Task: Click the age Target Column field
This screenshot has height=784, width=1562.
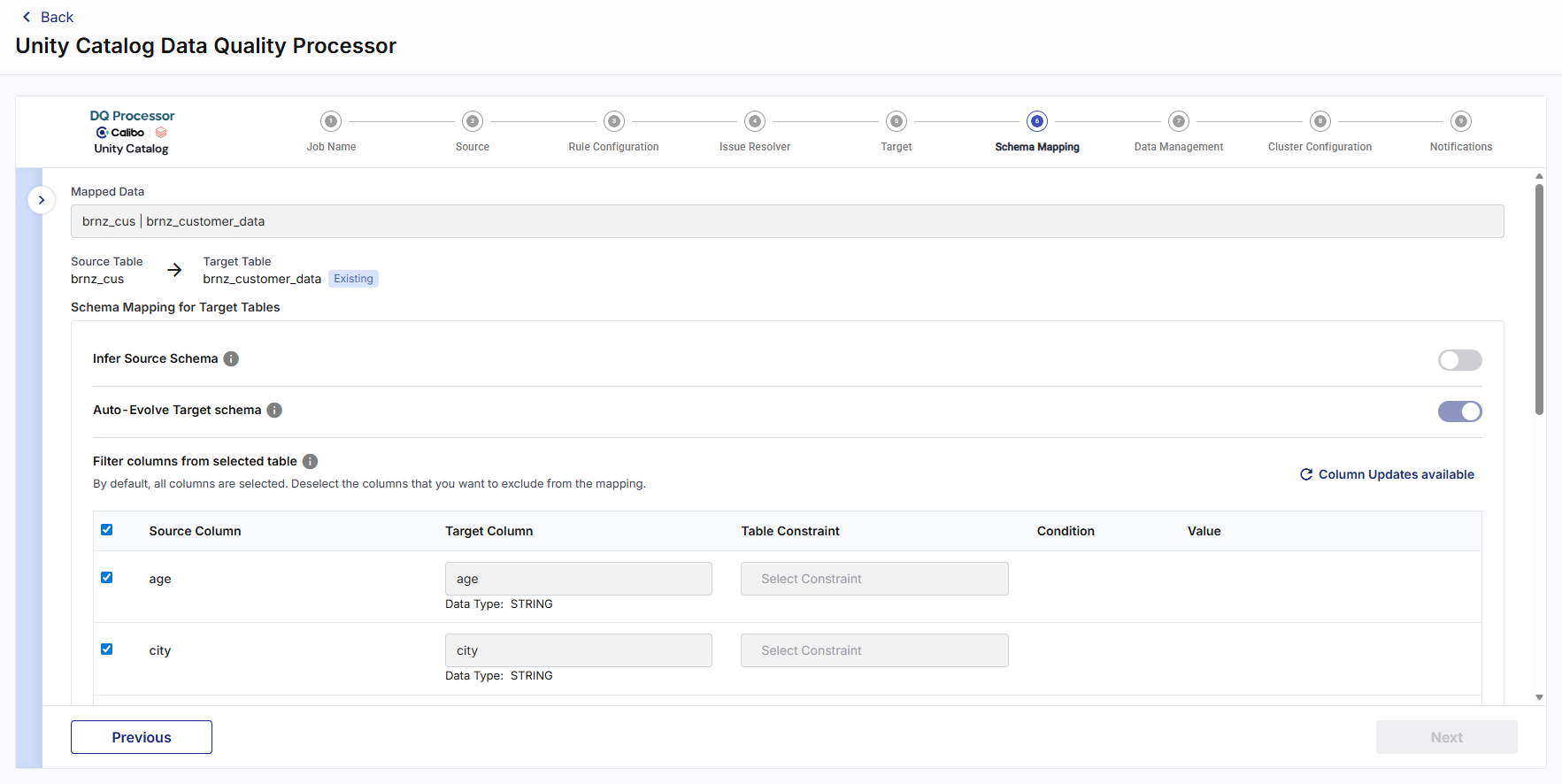Action: click(x=579, y=579)
